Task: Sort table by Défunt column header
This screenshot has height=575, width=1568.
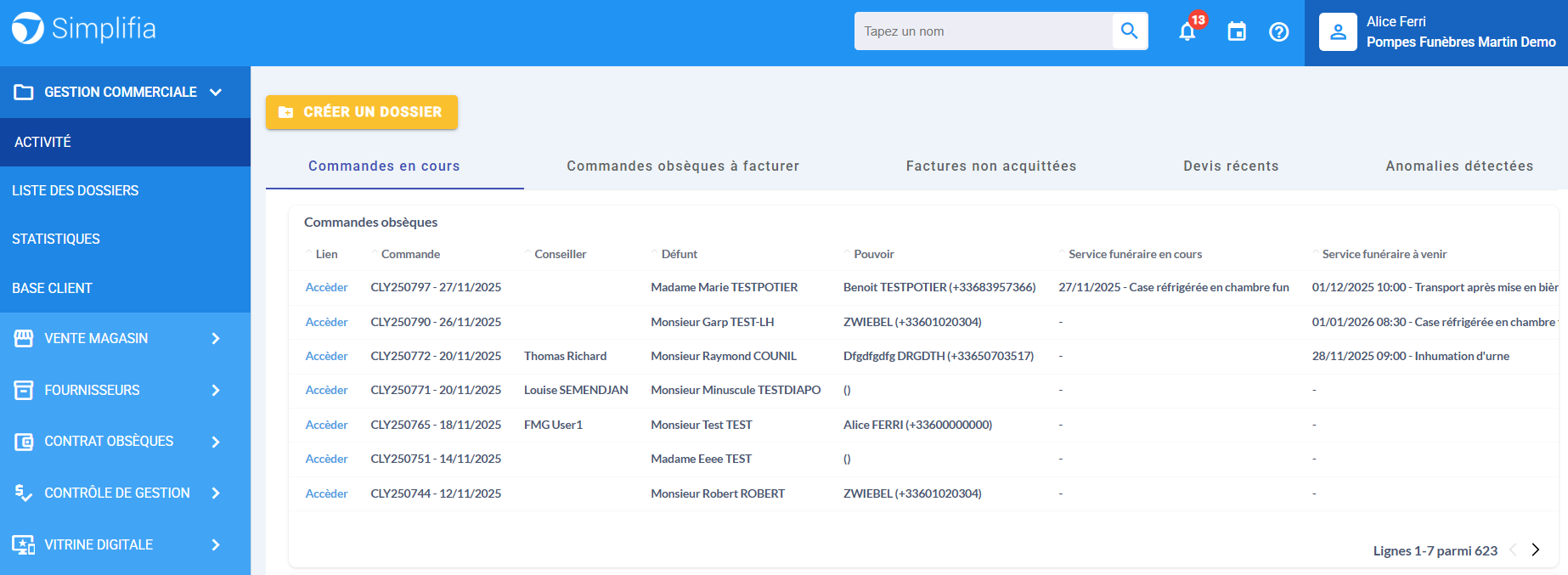Action: pos(679,254)
